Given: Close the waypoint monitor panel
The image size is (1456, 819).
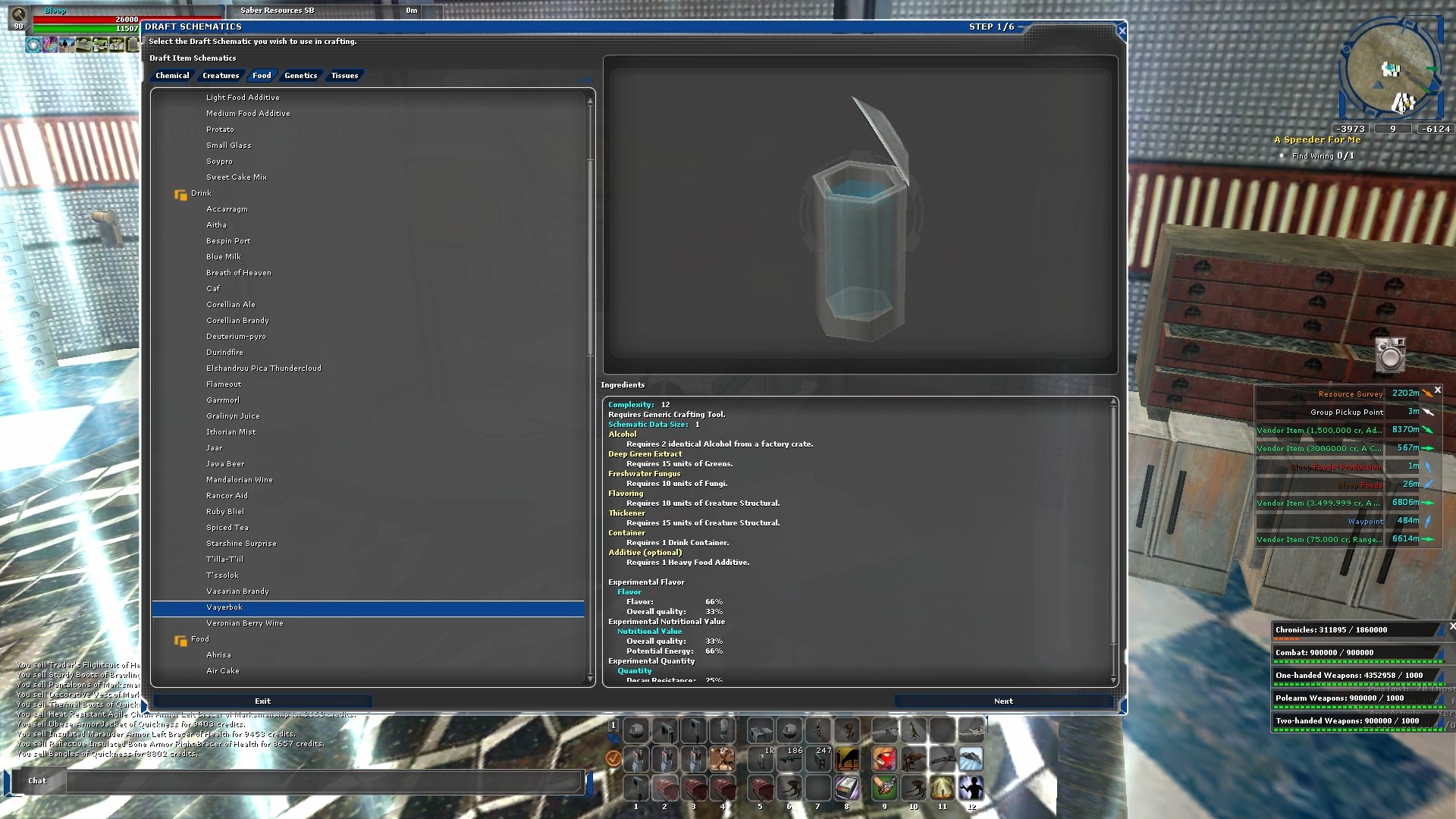Looking at the screenshot, I should pyautogui.click(x=1437, y=390).
